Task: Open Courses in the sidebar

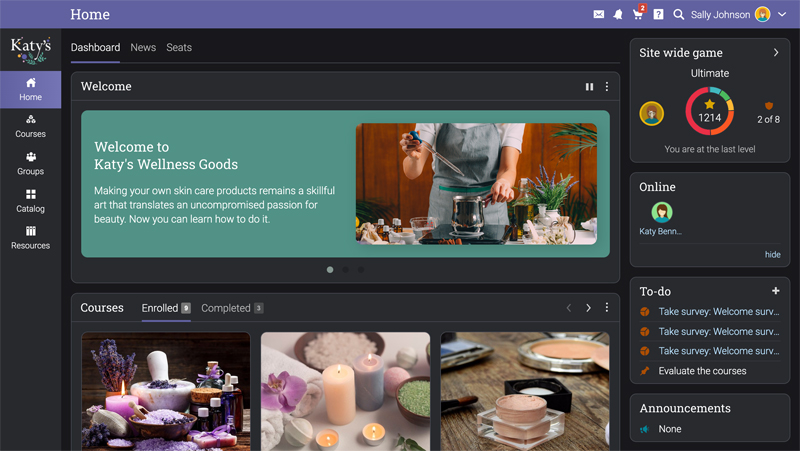Action: [x=31, y=127]
